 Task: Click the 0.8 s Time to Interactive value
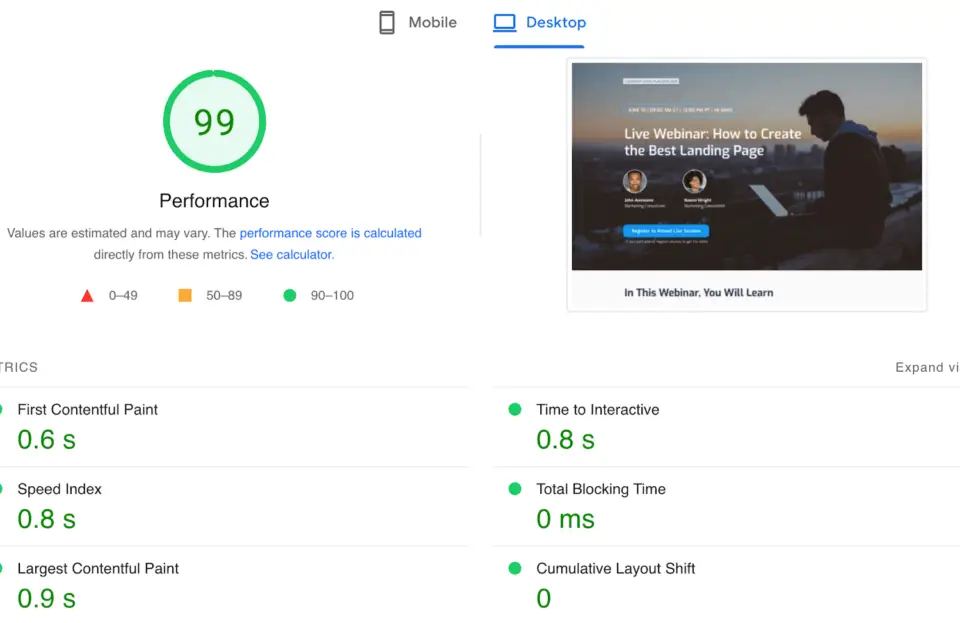565,440
